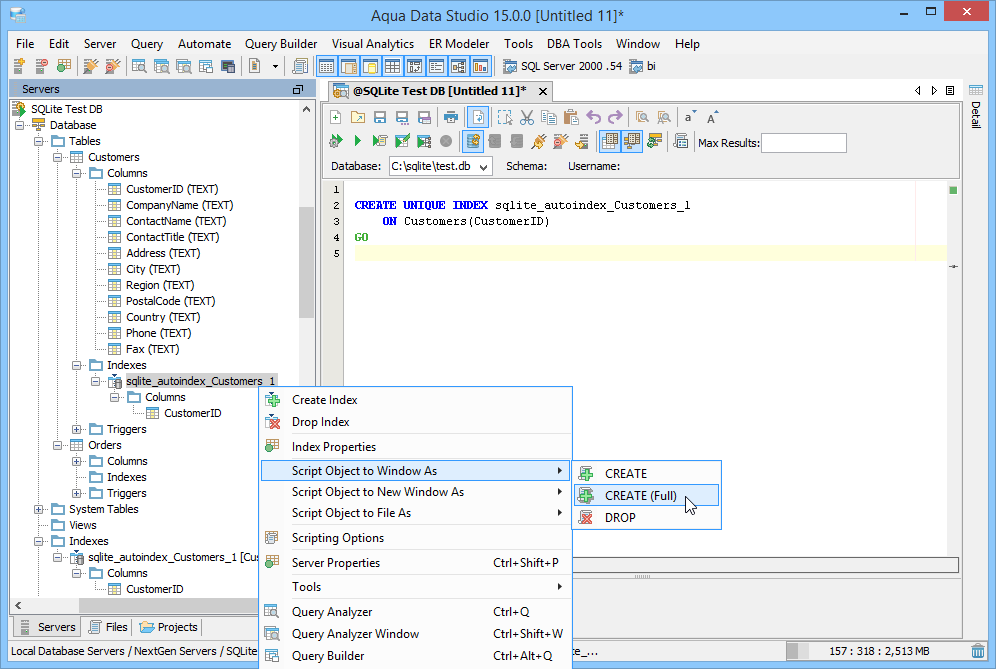Screen dimensions: 996x669
Task: Open the Database C:\sqlite\test.db dropdown
Action: (483, 166)
